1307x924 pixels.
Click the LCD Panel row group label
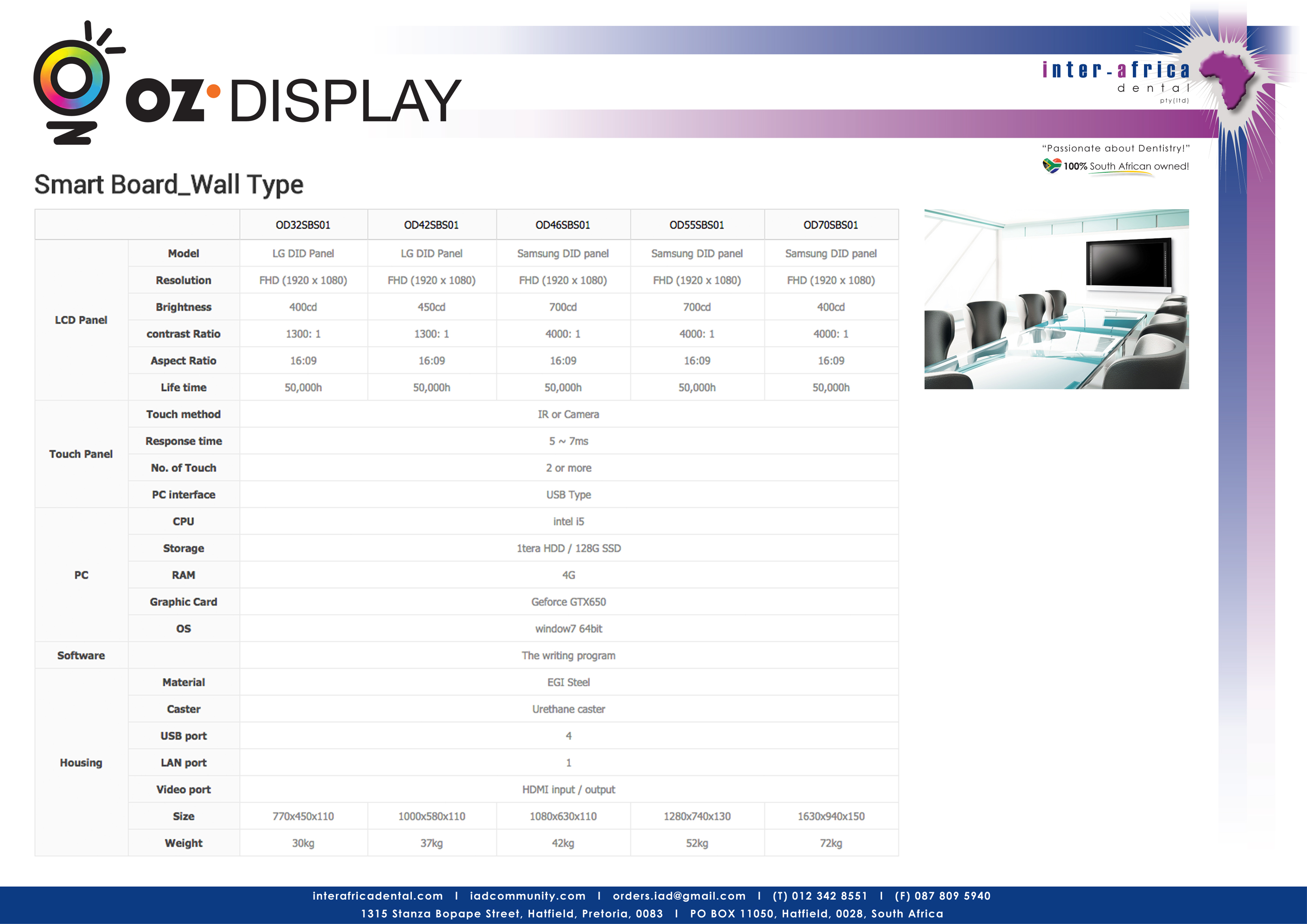click(x=81, y=320)
